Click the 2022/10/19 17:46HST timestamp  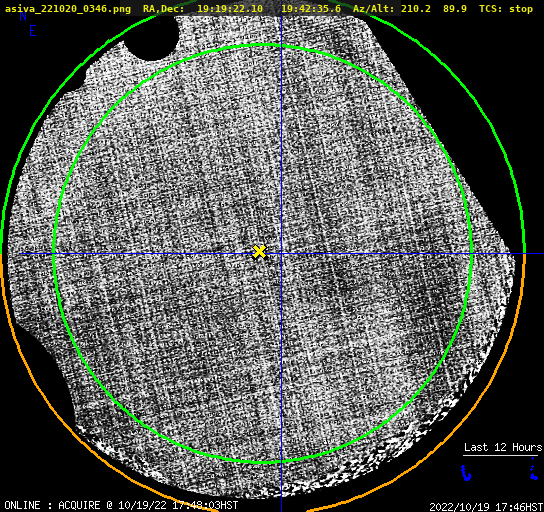pyautogui.click(x=486, y=507)
